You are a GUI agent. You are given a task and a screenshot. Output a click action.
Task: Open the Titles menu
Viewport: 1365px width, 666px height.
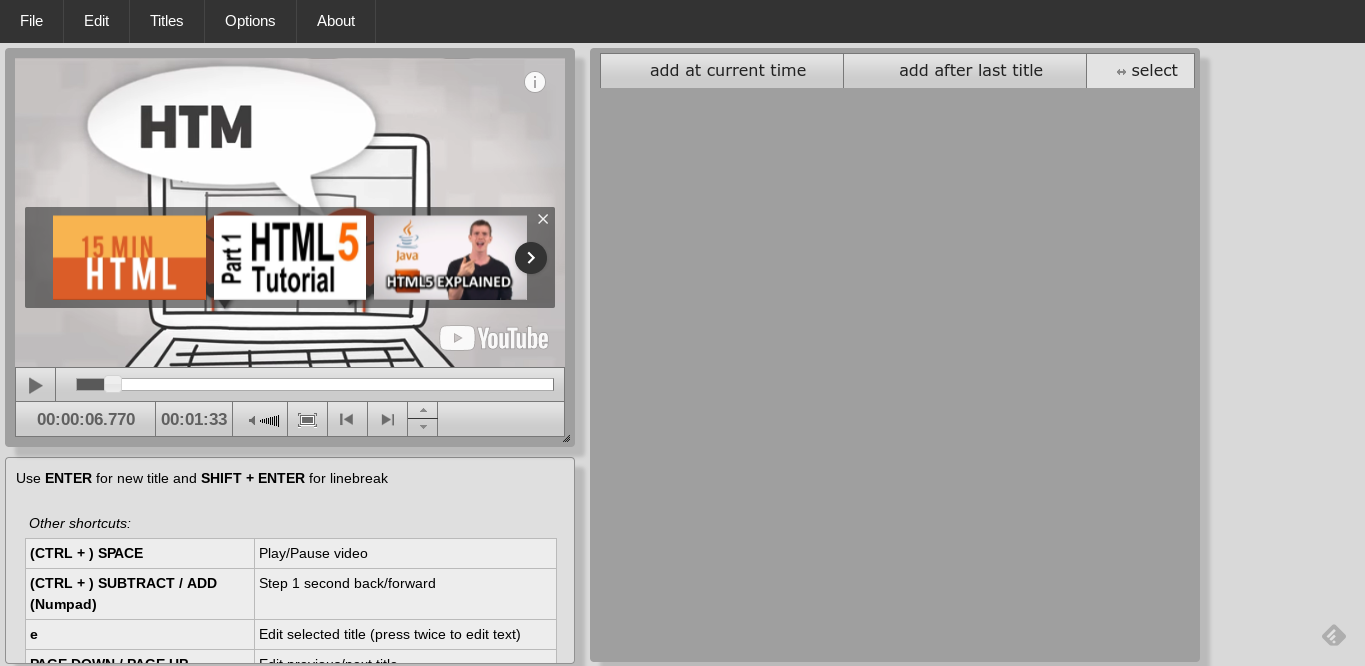tap(167, 21)
